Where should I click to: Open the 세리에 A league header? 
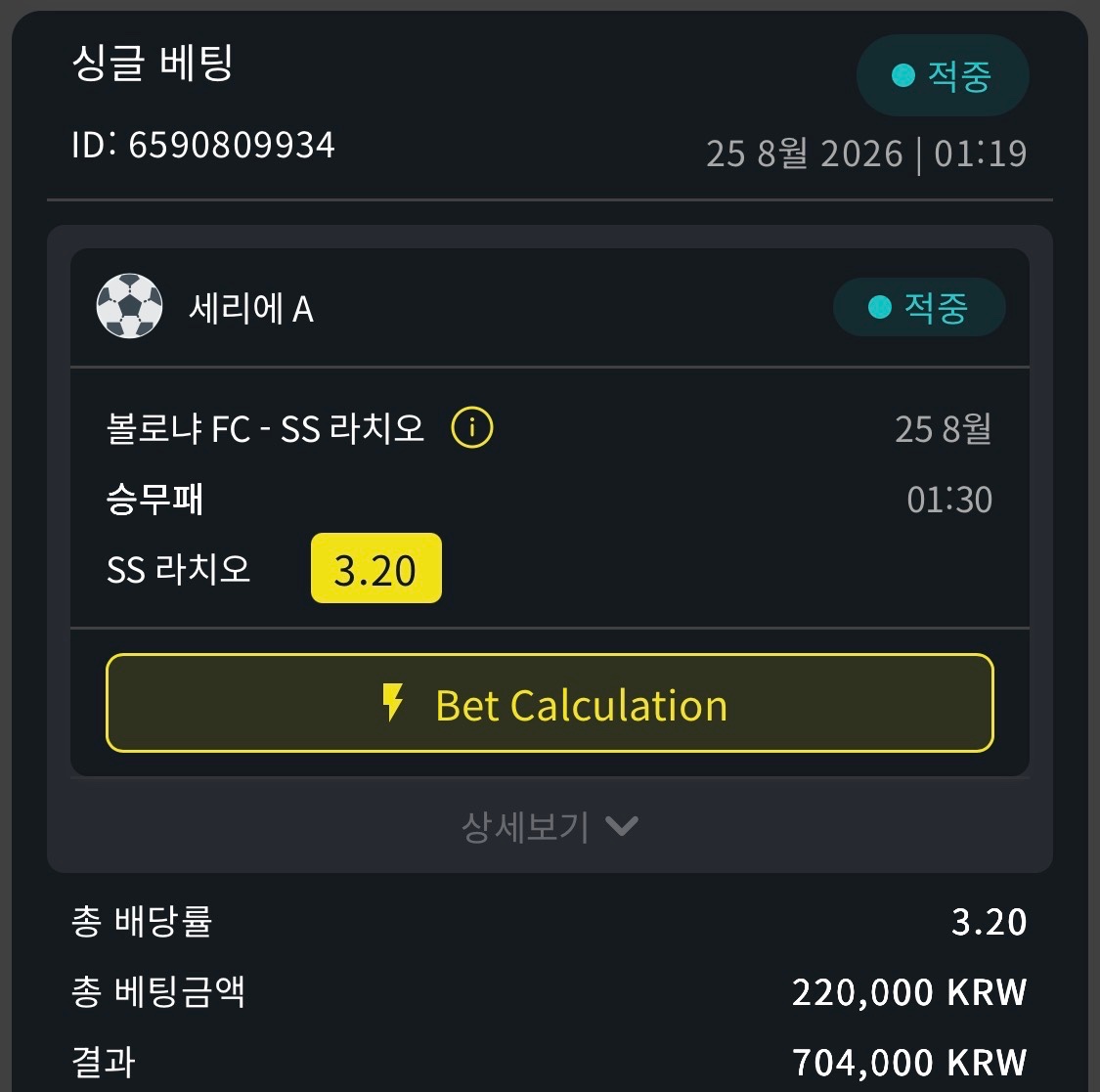pyautogui.click(x=550, y=307)
